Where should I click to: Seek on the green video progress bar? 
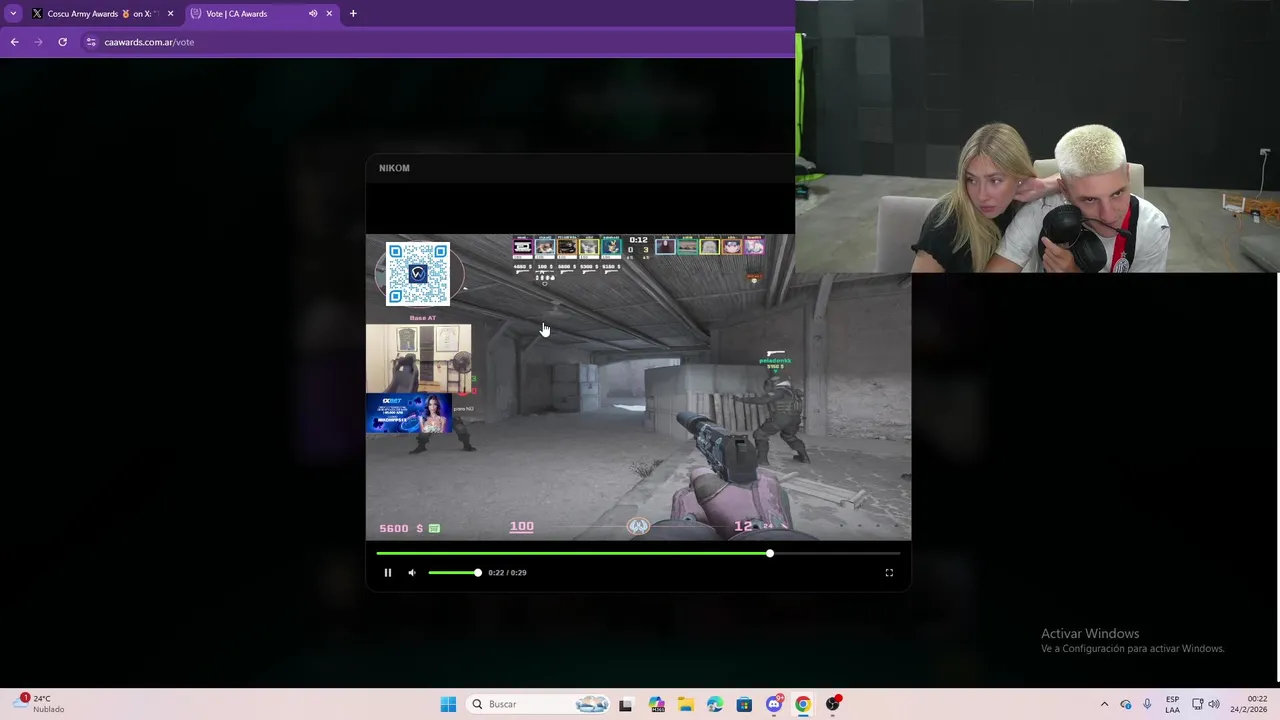point(638,553)
